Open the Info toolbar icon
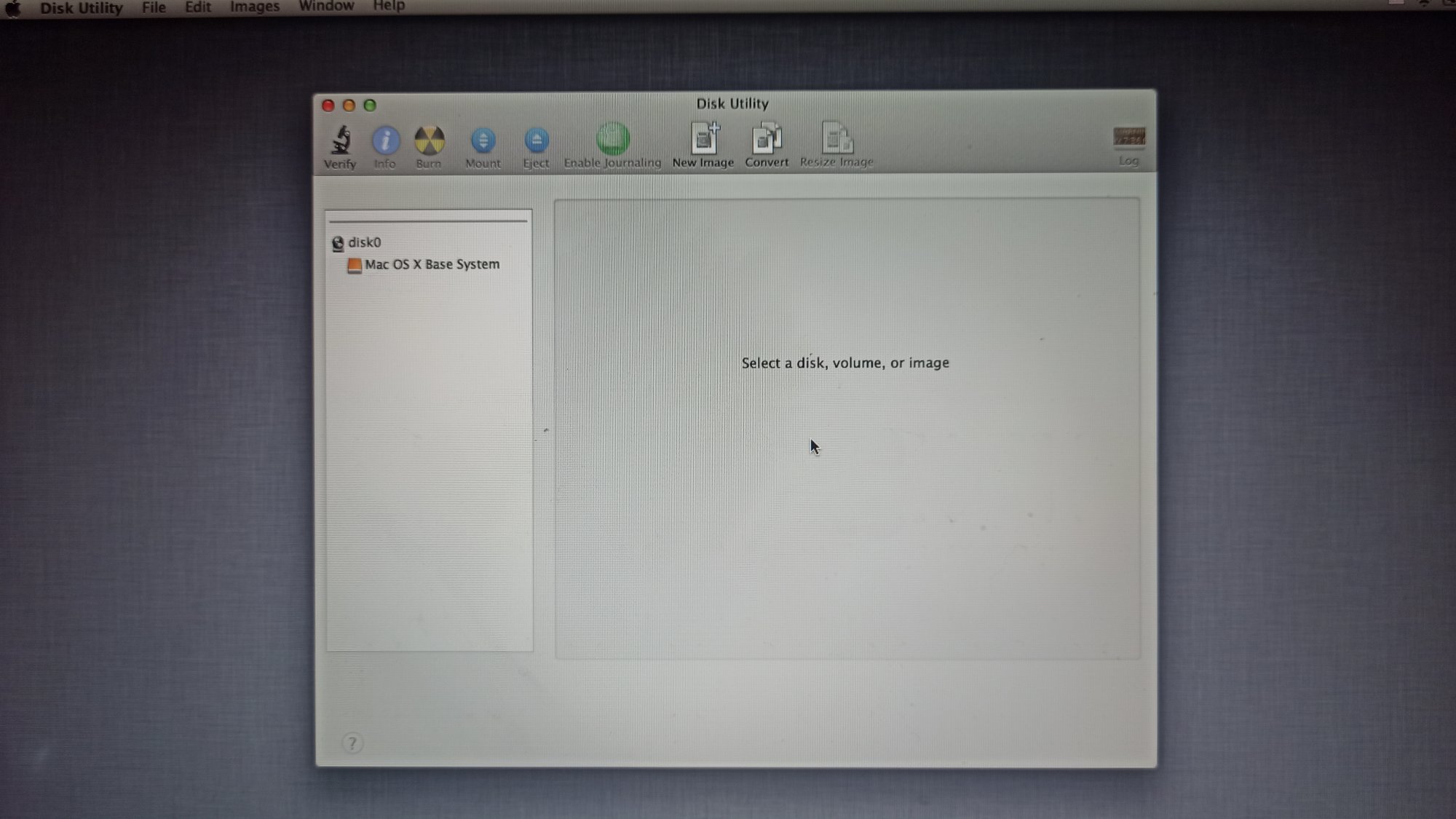The image size is (1456, 819). click(x=385, y=141)
